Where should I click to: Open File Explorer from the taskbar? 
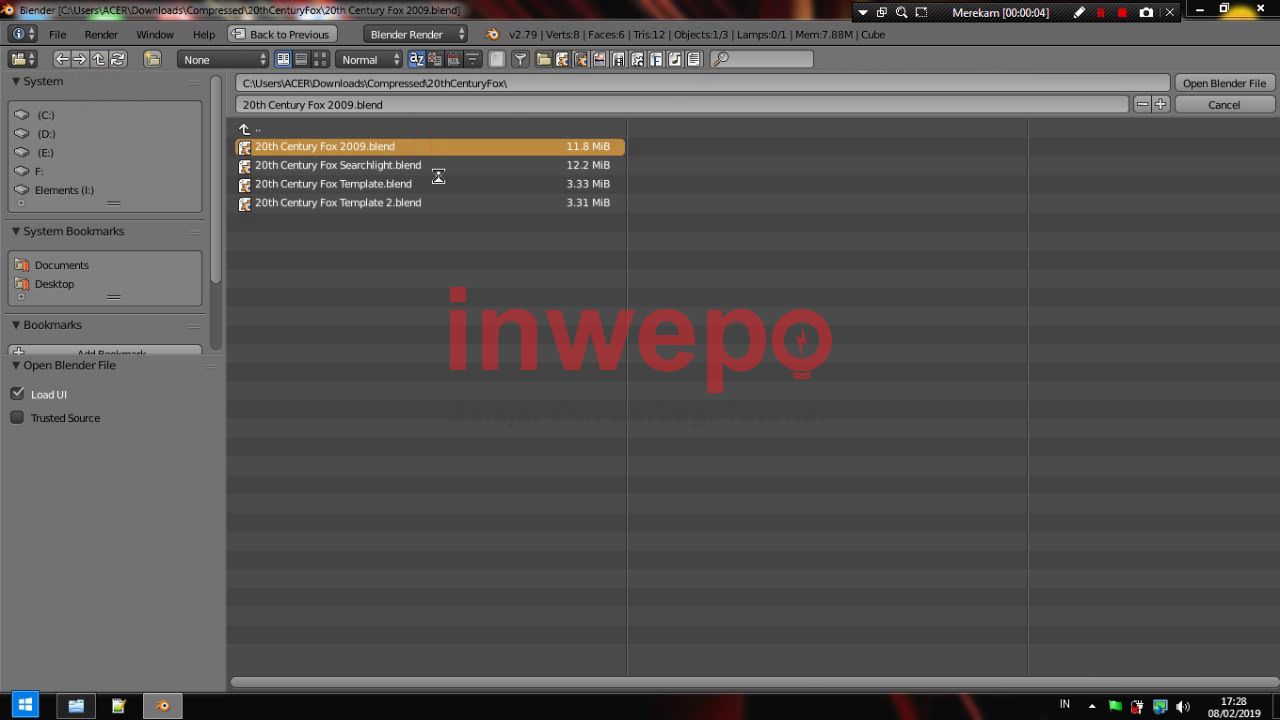pyautogui.click(x=76, y=706)
